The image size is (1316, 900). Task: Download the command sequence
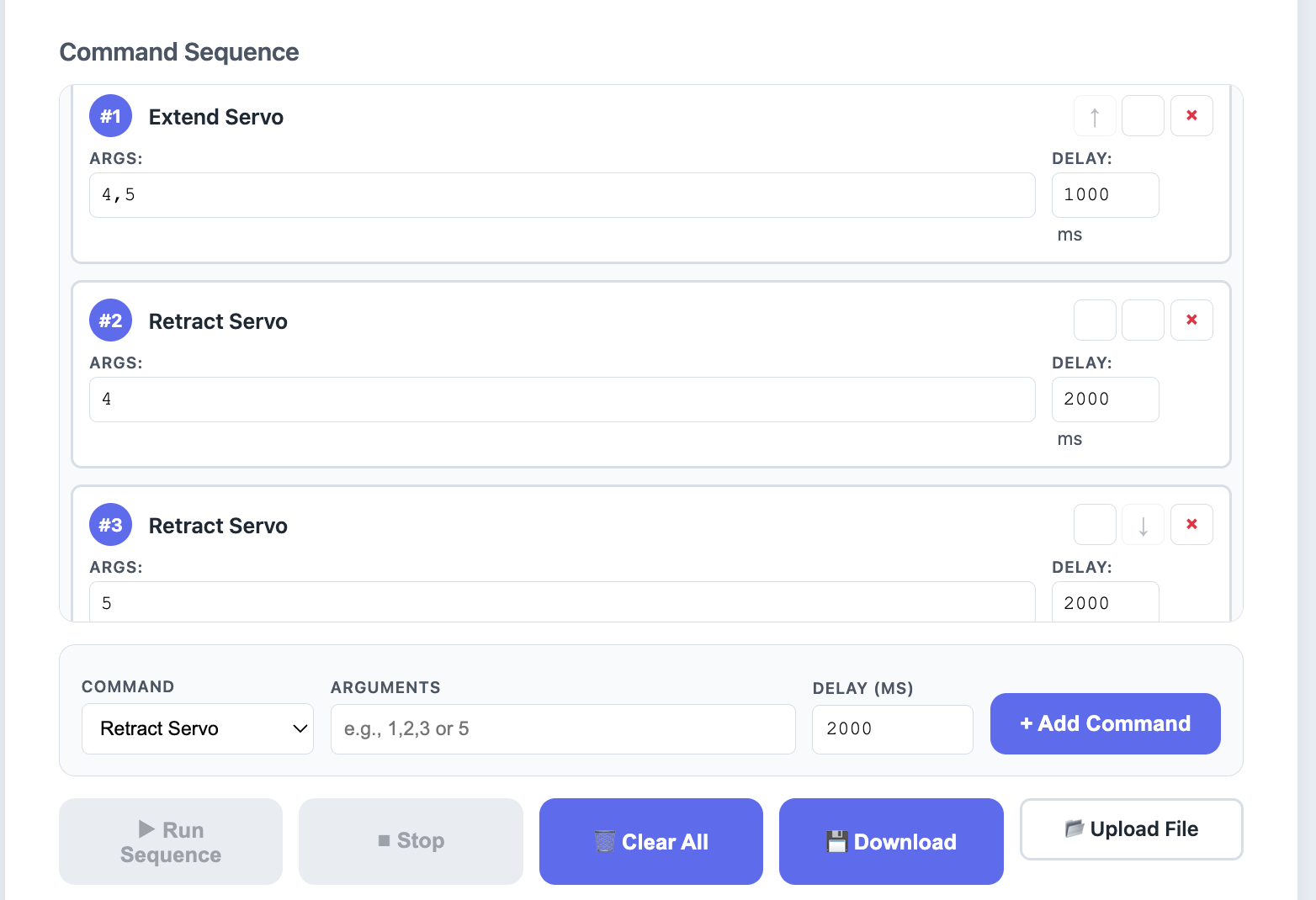pyautogui.click(x=891, y=841)
